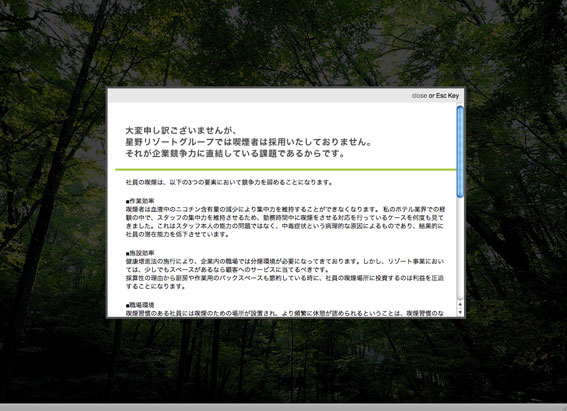Click the scrollbar down arrow button

tap(460, 312)
